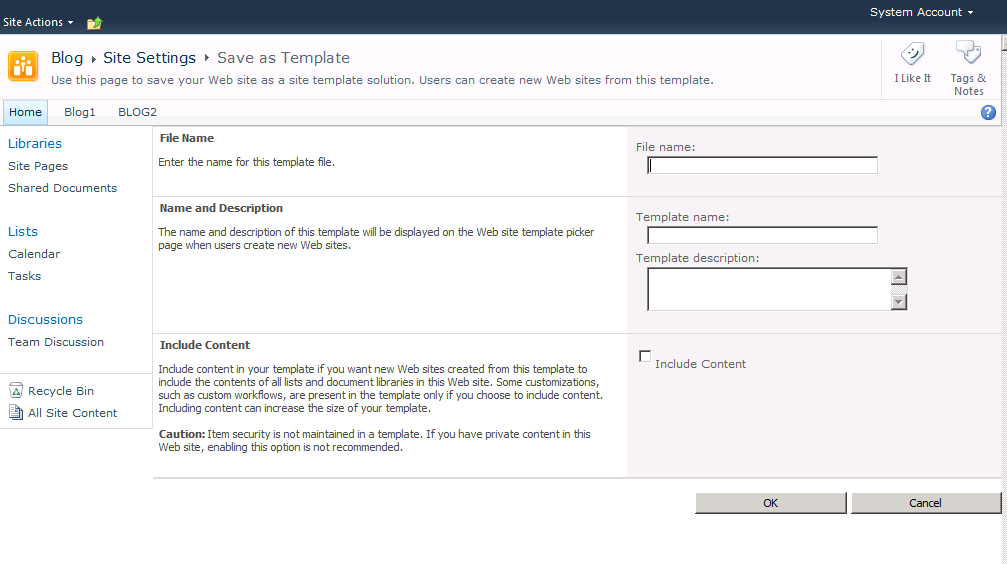
Task: Open the Shared Documents library link
Action: 62,188
